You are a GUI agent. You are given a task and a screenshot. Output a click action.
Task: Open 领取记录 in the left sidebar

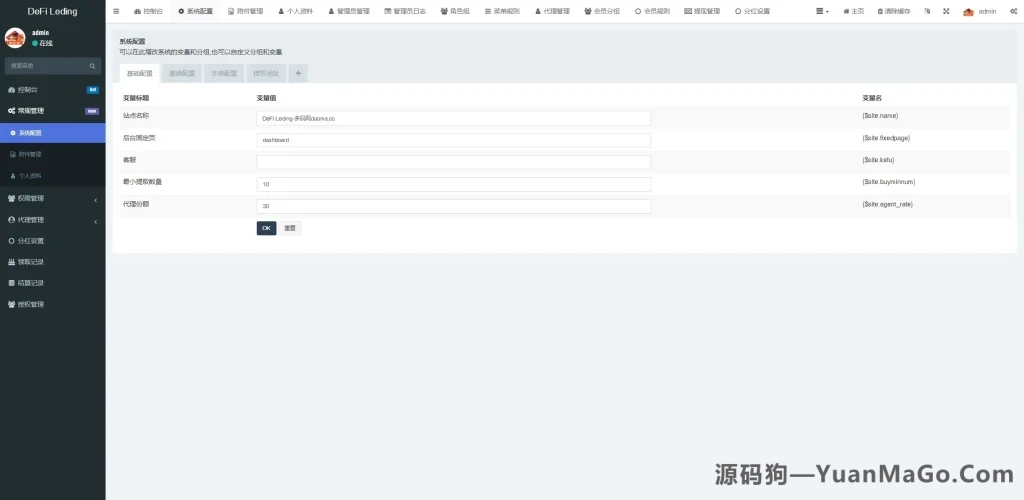(x=52, y=262)
